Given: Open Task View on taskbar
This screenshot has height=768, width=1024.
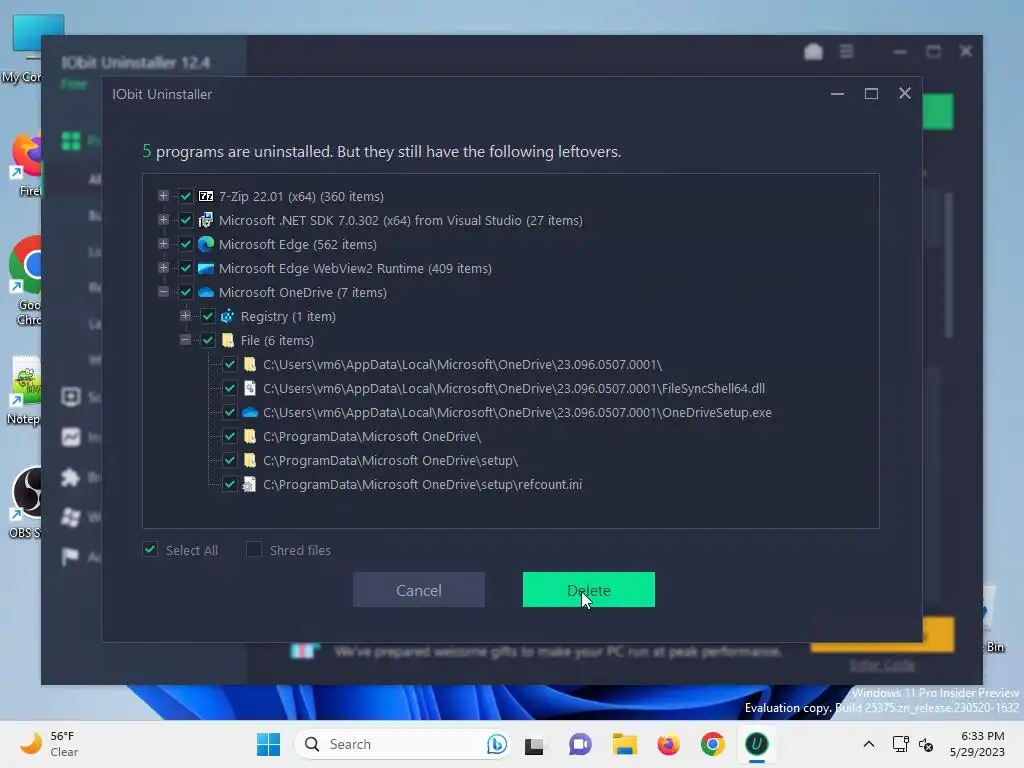Looking at the screenshot, I should [534, 744].
